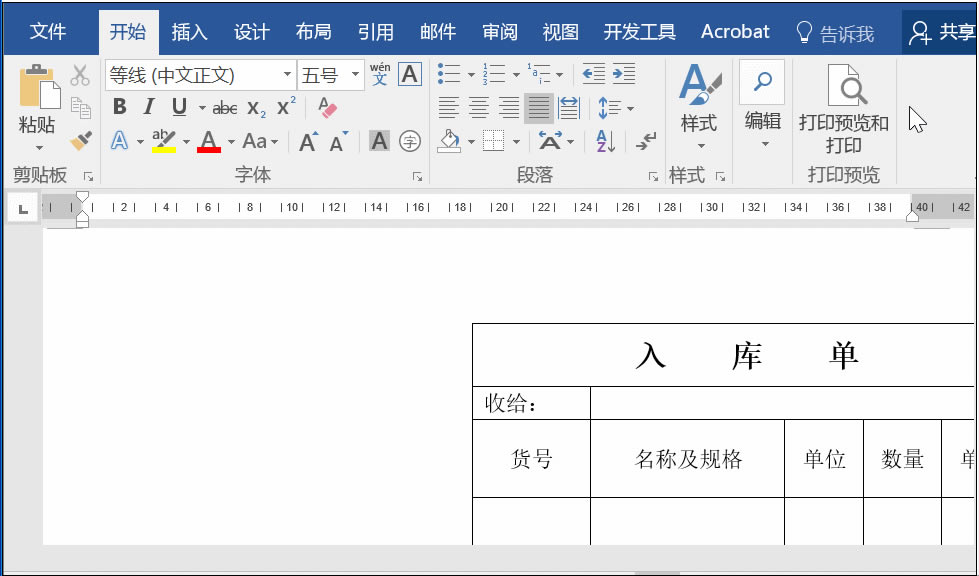Viewport: 979px width, 576px height.
Task: Click the subscript icon
Action: [254, 106]
